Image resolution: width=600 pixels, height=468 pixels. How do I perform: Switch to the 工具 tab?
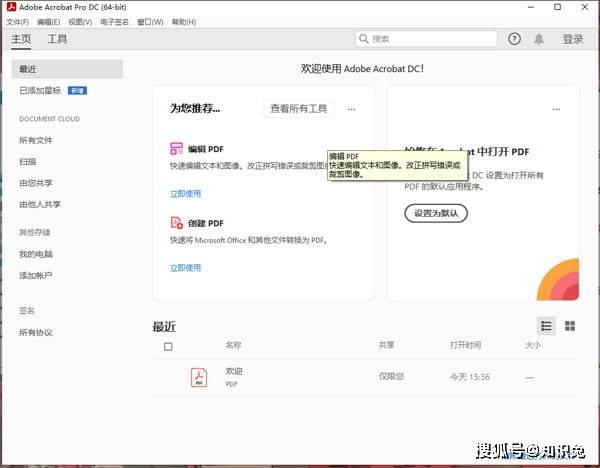[58, 39]
